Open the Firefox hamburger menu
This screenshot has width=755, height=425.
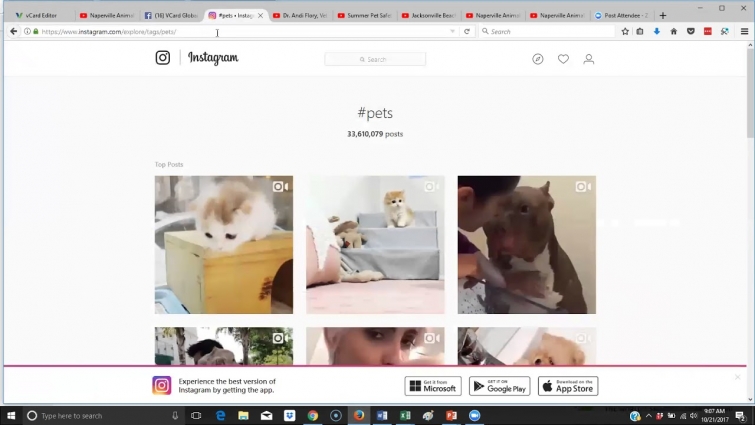744,31
